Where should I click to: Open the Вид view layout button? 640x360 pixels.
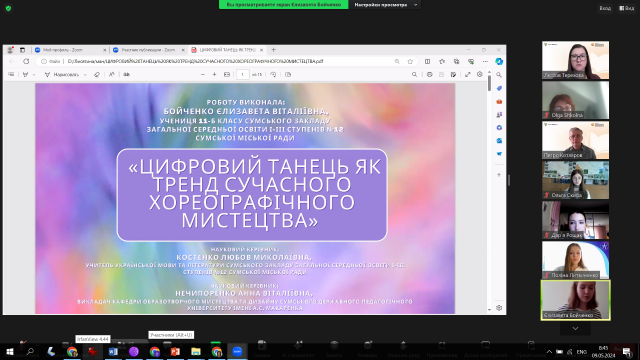point(627,8)
